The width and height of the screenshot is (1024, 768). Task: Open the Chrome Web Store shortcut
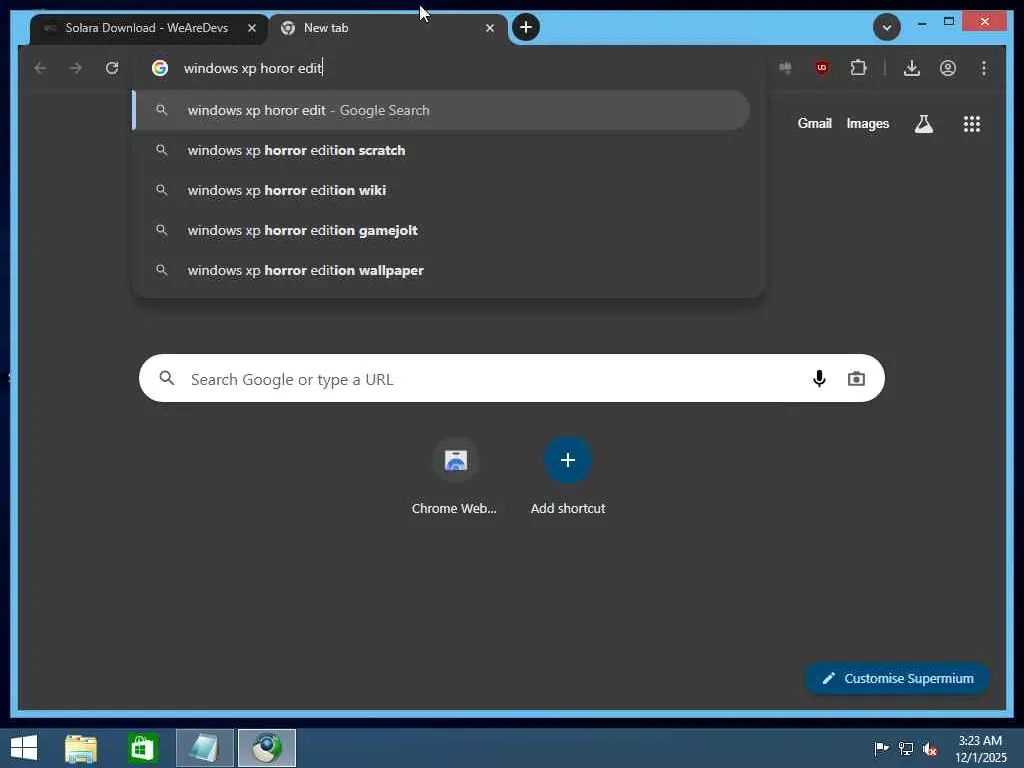click(x=455, y=477)
